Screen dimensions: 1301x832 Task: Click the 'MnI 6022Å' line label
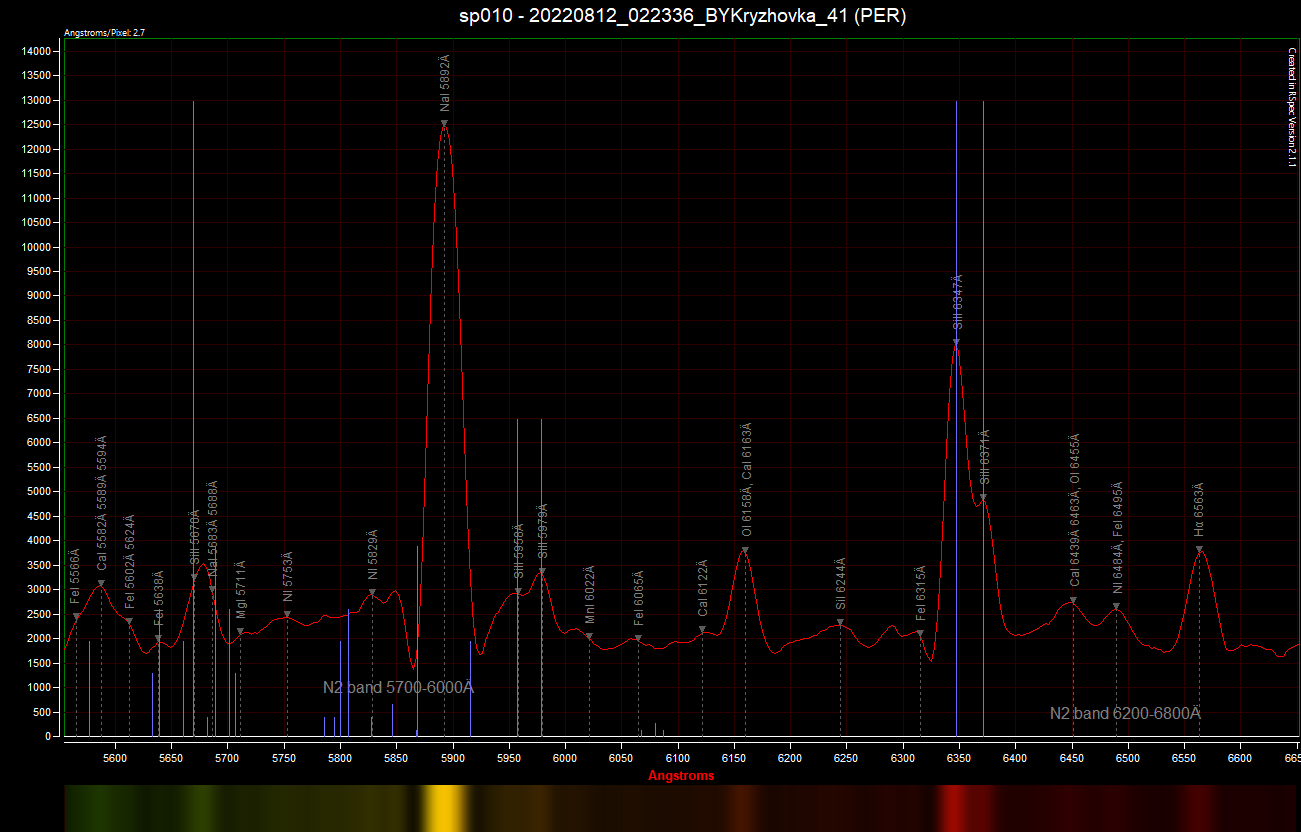point(590,595)
